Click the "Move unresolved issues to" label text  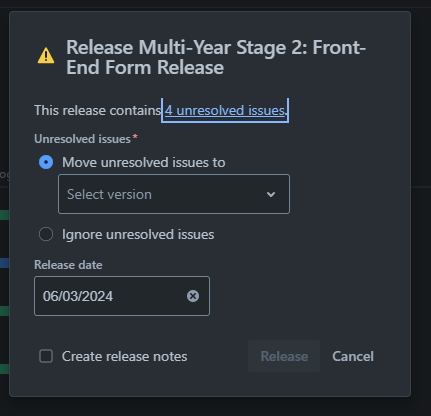[x=144, y=162]
